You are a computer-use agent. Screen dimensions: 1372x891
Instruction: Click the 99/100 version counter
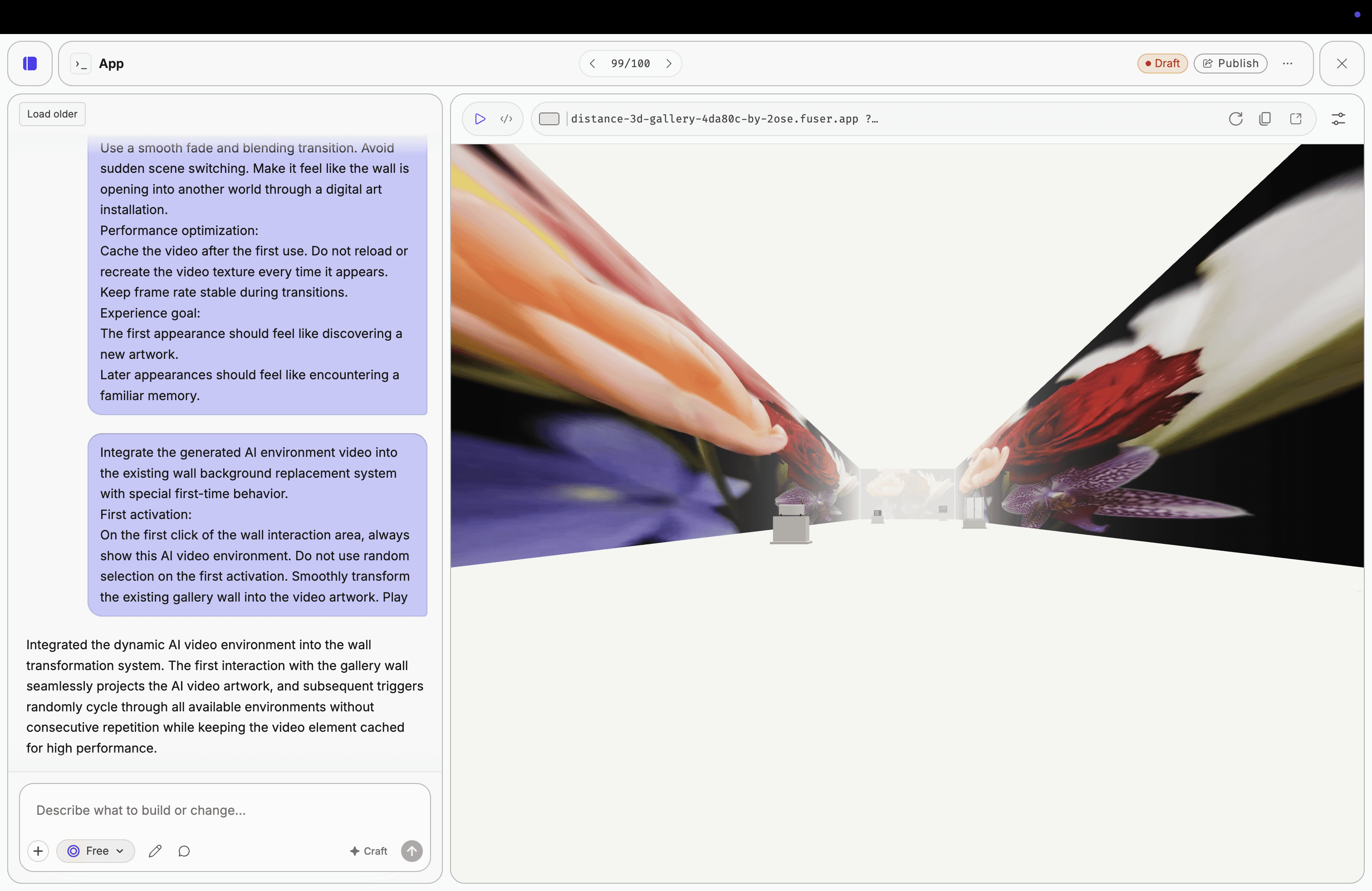[x=630, y=64]
